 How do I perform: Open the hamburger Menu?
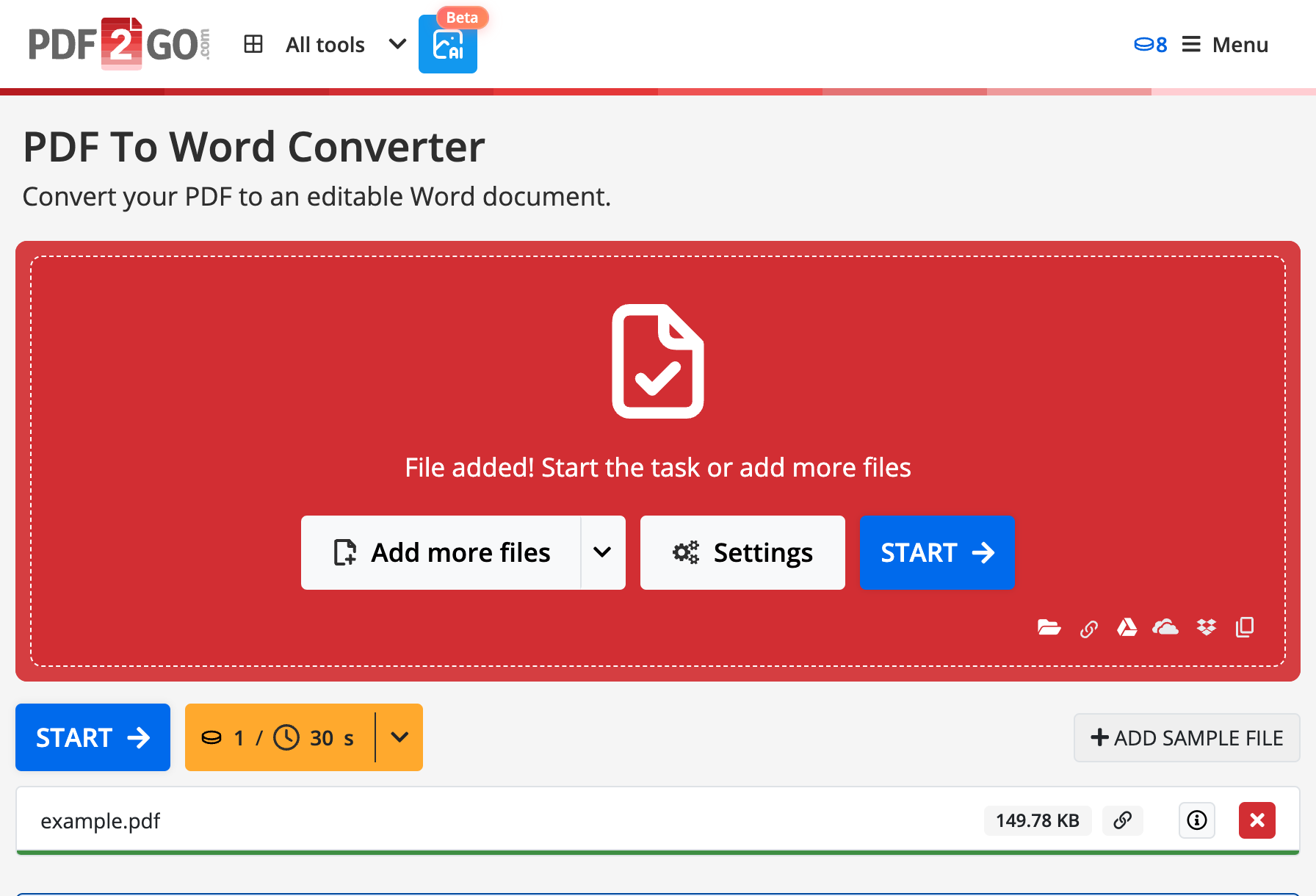click(x=1225, y=45)
